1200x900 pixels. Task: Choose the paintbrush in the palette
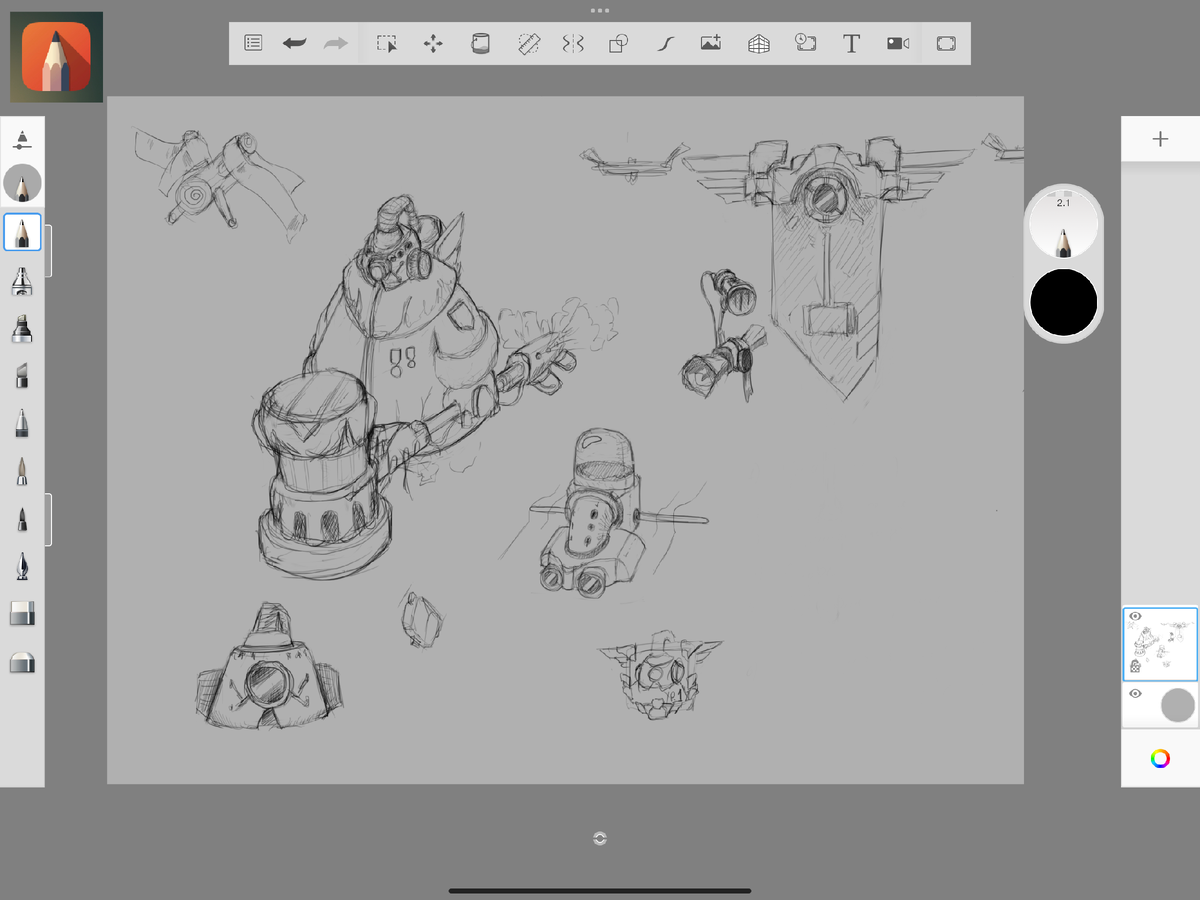pos(22,470)
